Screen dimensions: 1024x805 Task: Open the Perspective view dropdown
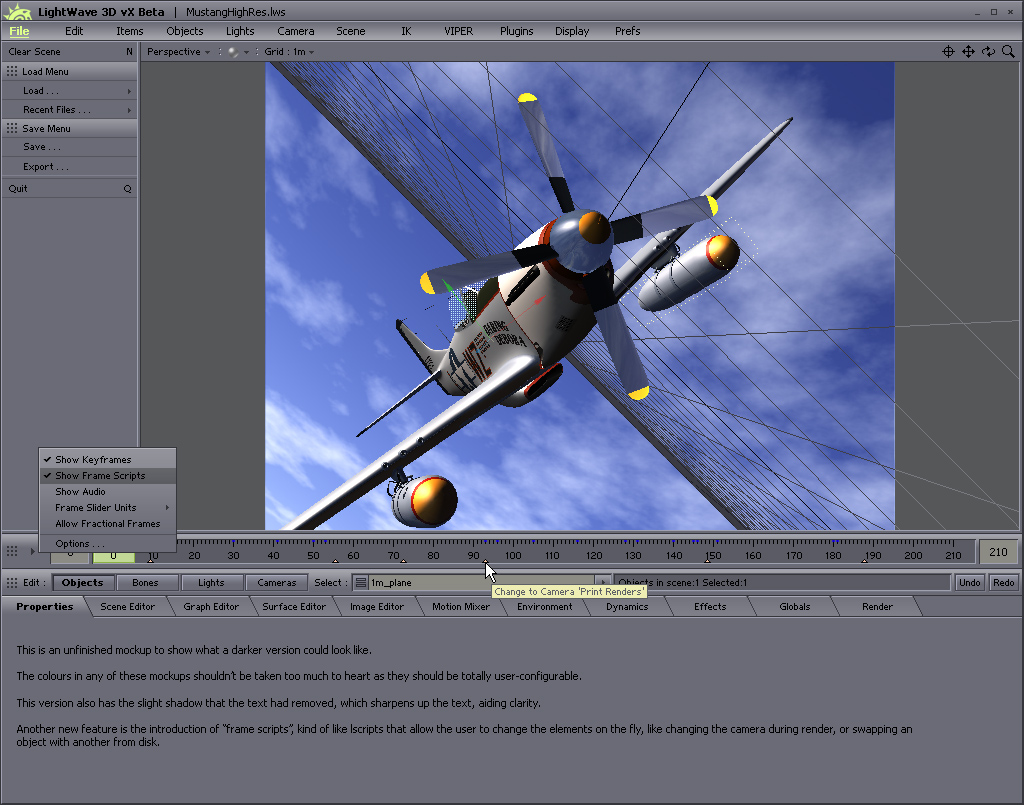tap(178, 52)
